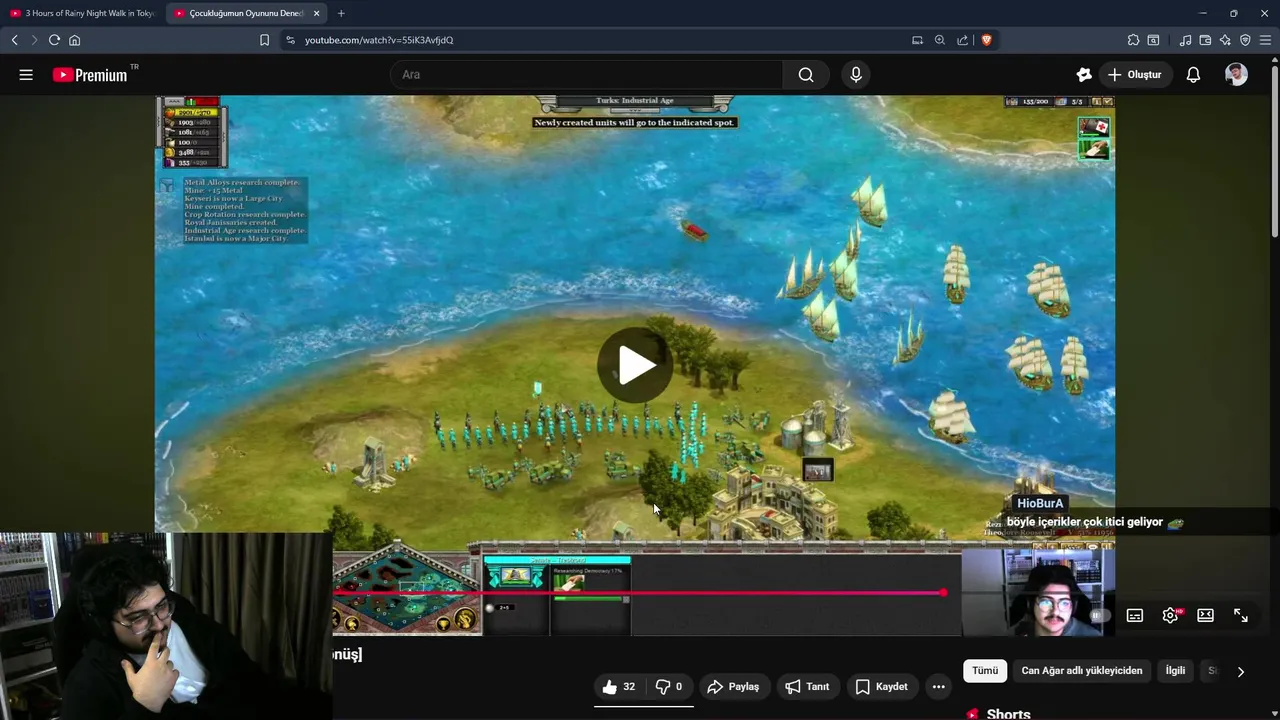Save video with the Kaydet button

882,687
